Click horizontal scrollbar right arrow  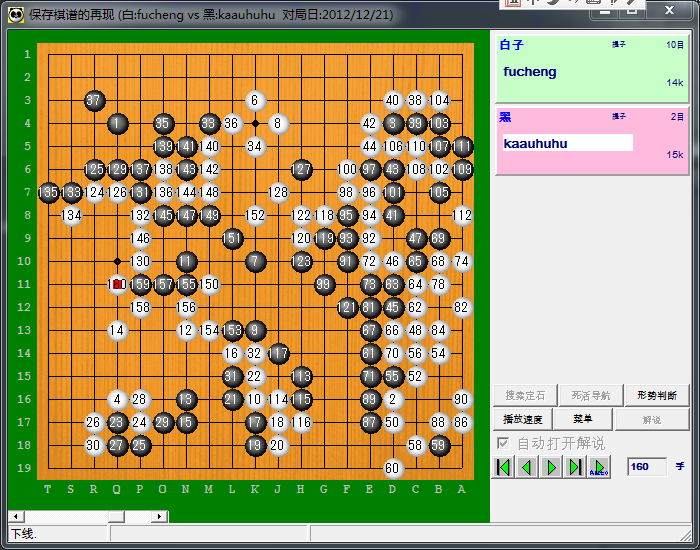[x=159, y=517]
